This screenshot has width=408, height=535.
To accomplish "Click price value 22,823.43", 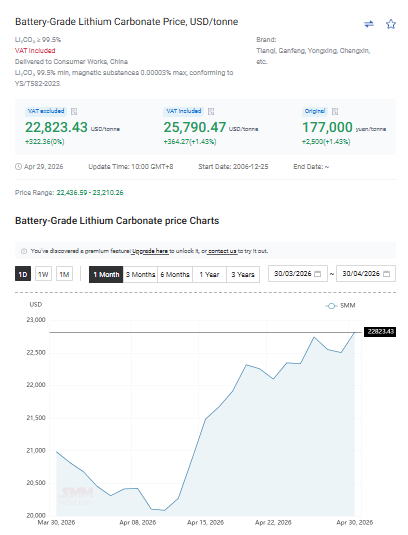I will [56, 127].
